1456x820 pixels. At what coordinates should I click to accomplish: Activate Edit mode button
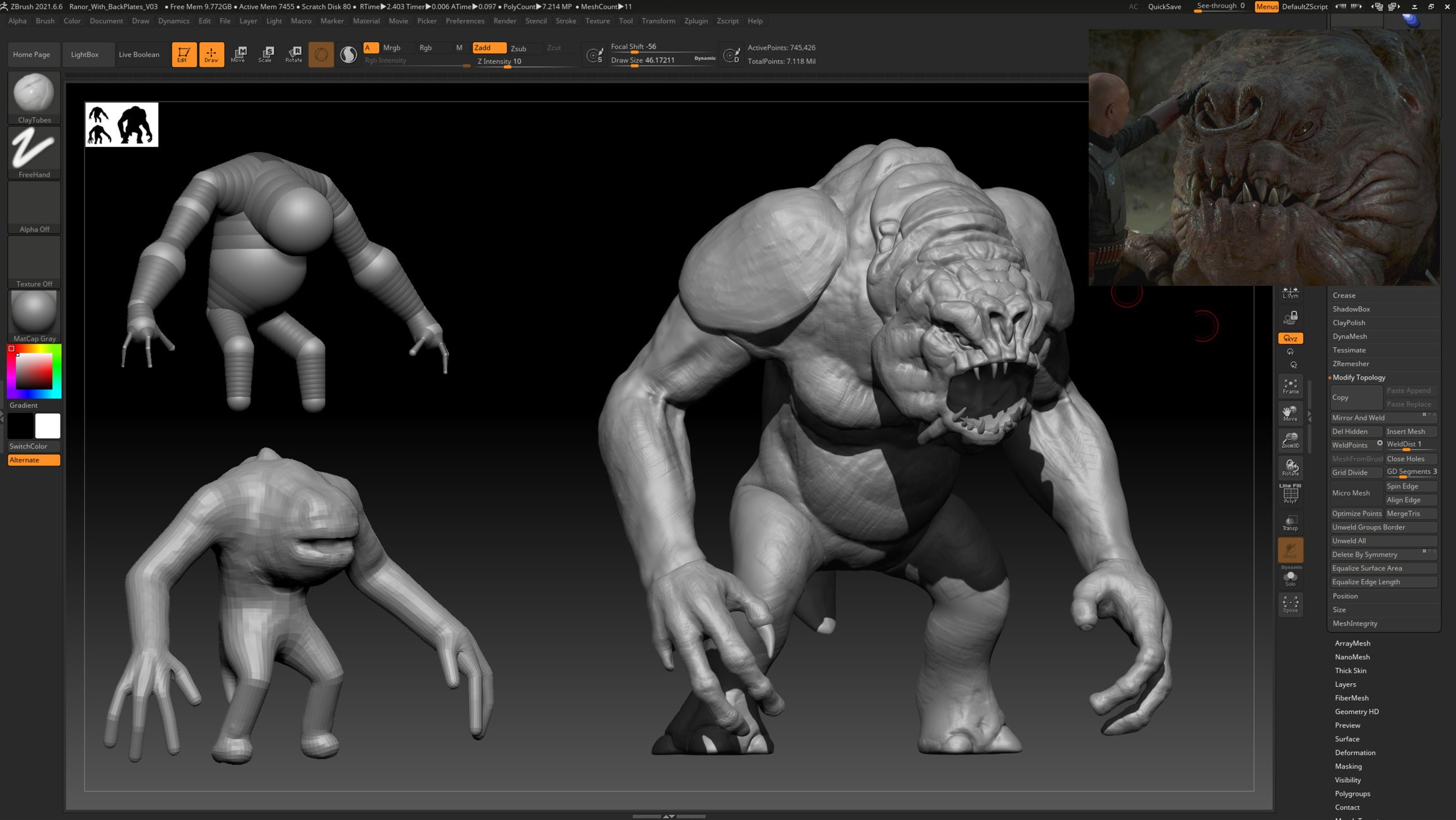184,54
